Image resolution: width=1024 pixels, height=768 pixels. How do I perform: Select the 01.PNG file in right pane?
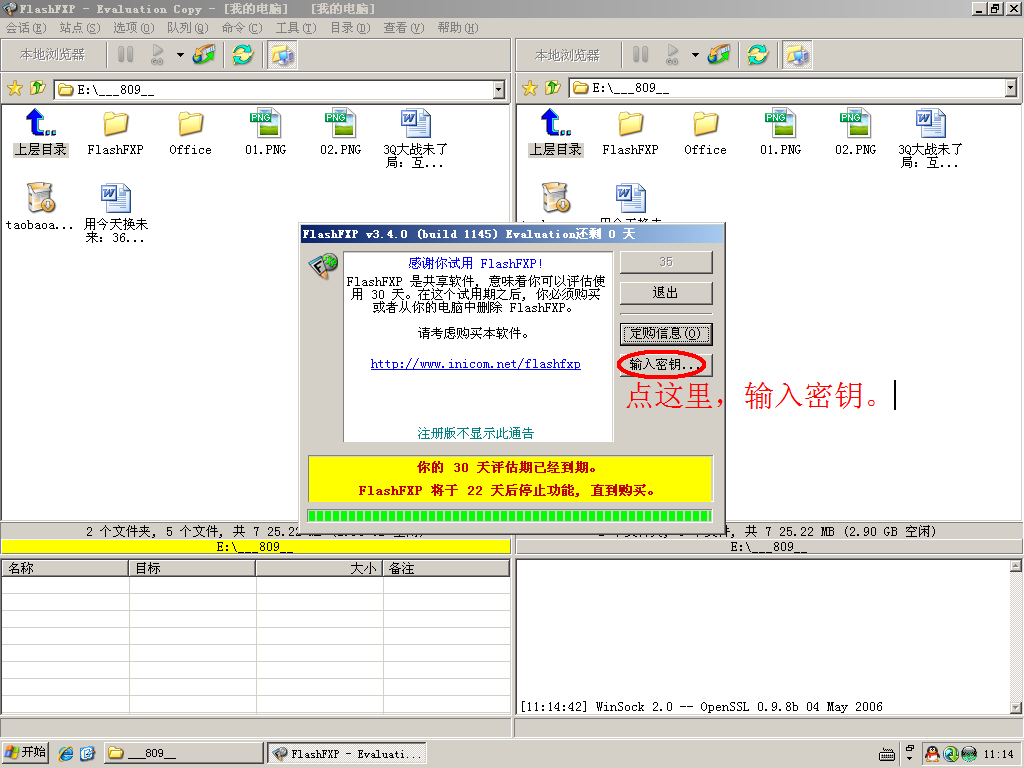tap(780, 132)
